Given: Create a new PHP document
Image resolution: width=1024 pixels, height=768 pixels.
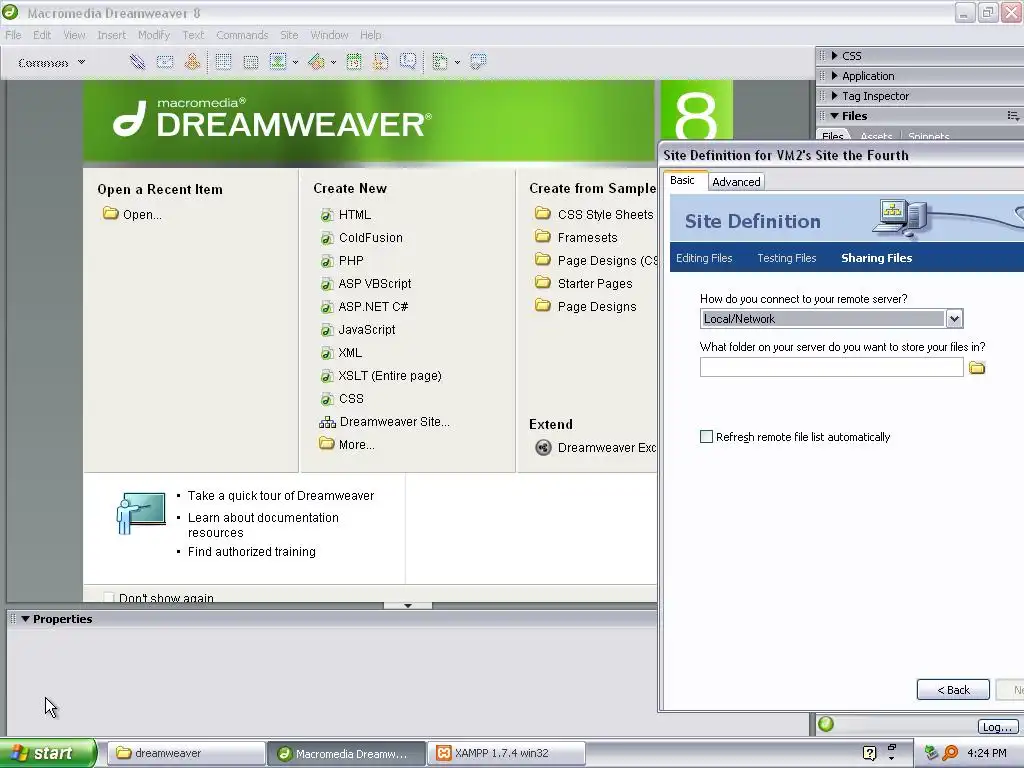Looking at the screenshot, I should pos(342,261).
